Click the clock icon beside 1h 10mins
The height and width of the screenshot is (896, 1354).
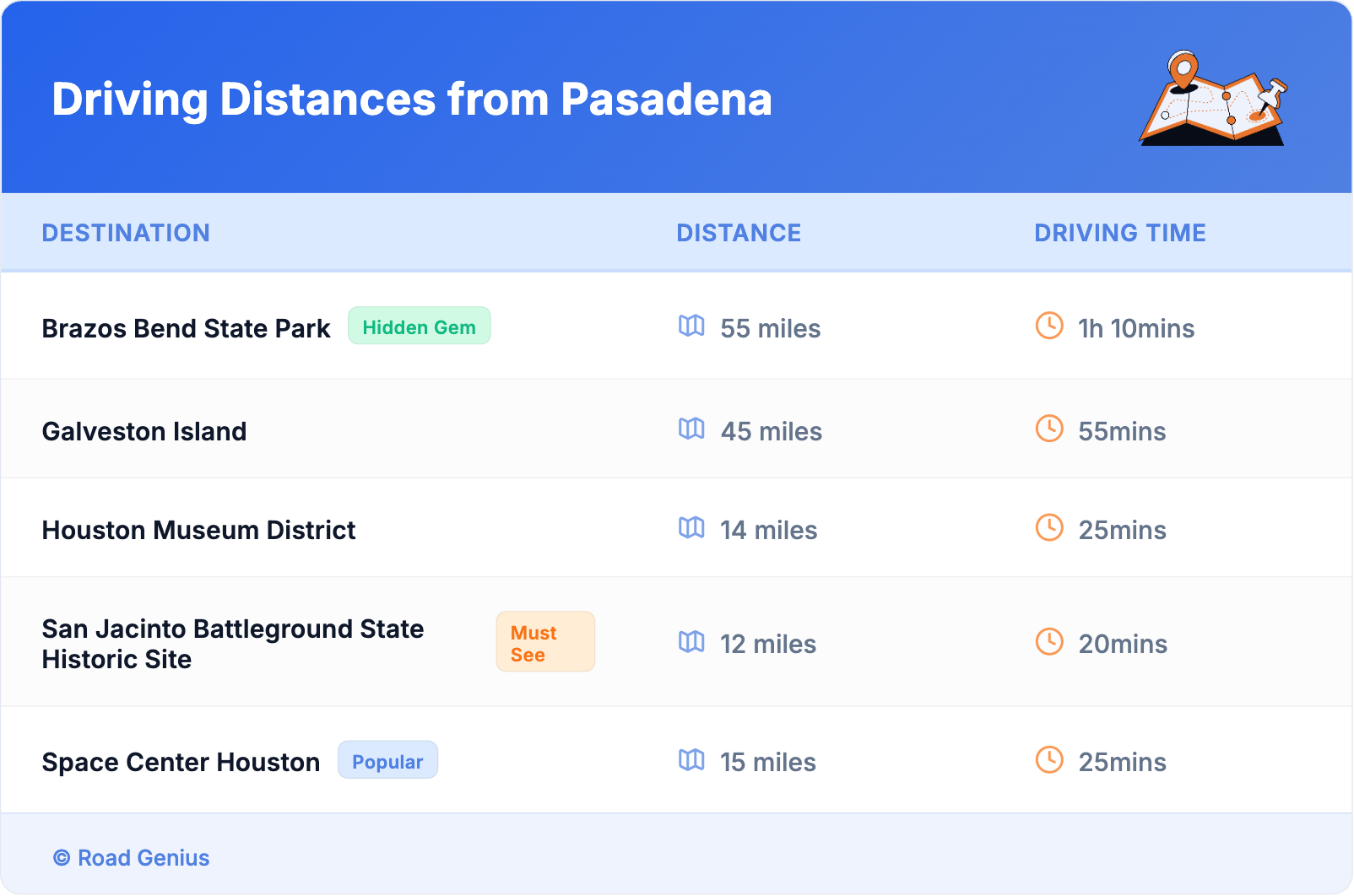click(x=1049, y=326)
